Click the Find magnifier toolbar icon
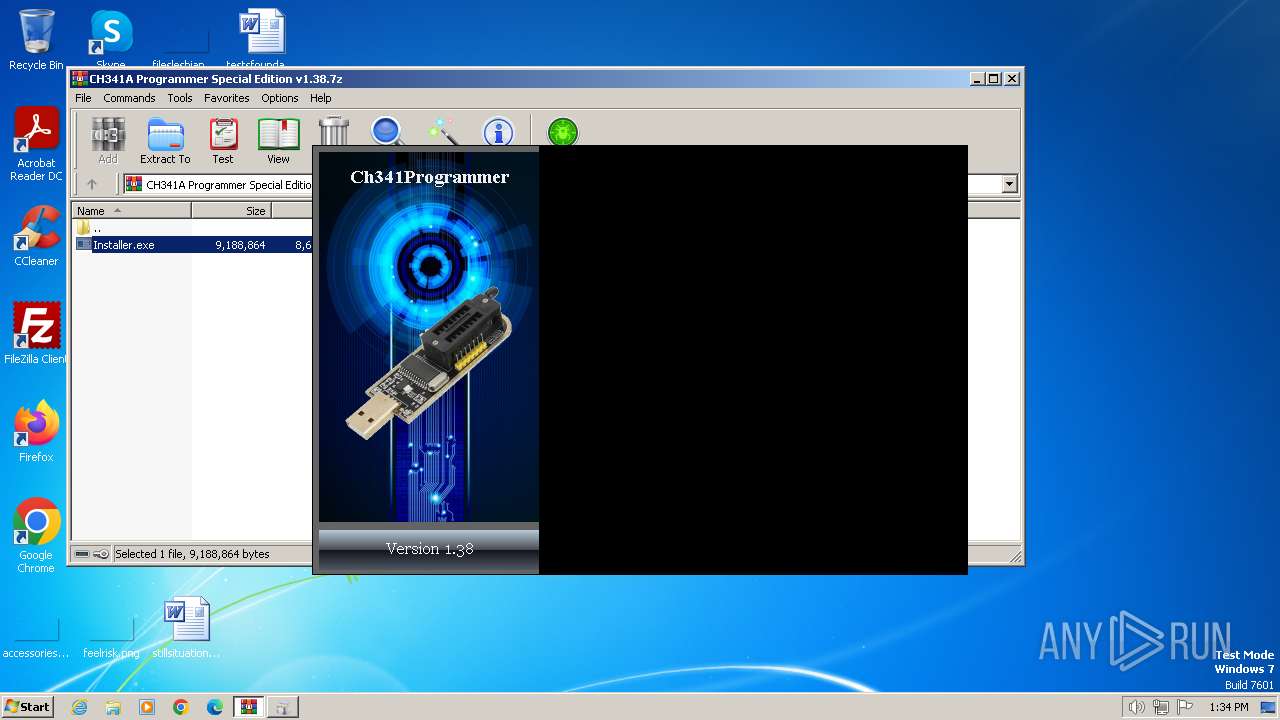The width and height of the screenshot is (1280, 720). [x=387, y=131]
